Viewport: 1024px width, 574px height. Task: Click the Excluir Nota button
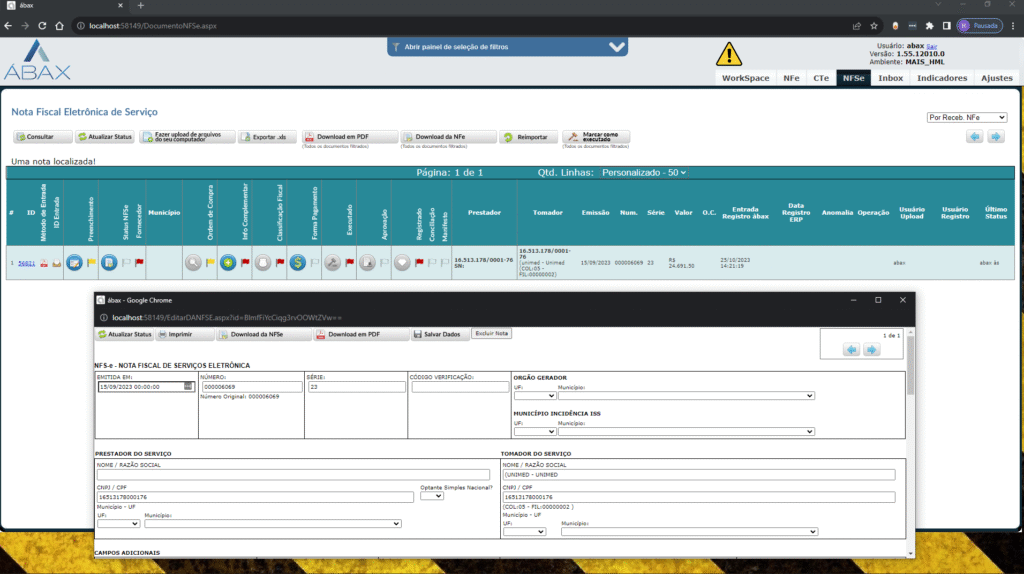pyautogui.click(x=491, y=334)
